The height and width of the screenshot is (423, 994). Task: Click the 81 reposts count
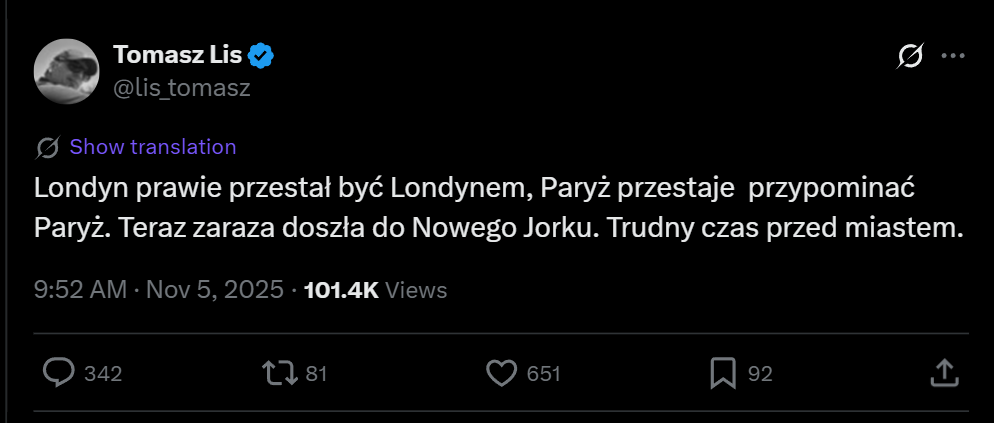(317, 374)
